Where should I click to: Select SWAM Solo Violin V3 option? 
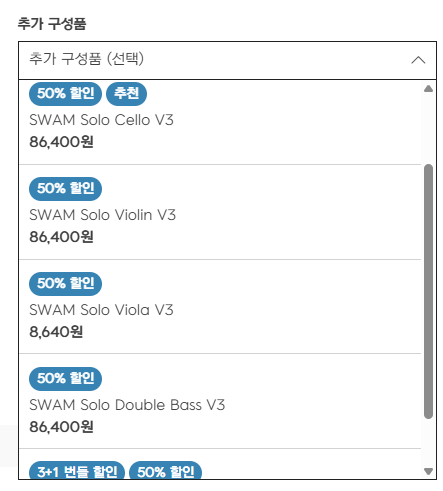pyautogui.click(x=220, y=212)
